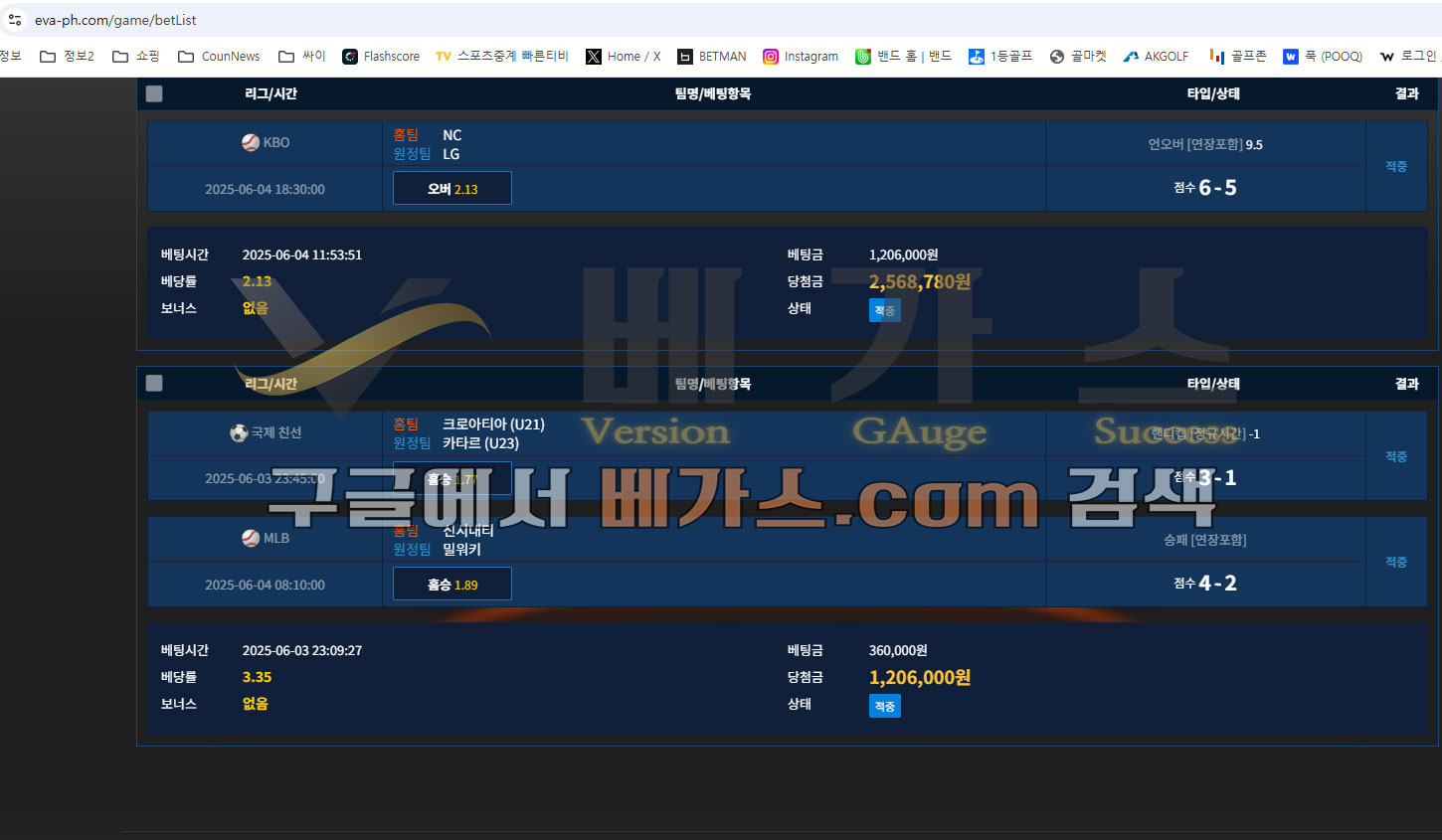
Task: Open the BETMAN bookmark
Action: (712, 57)
